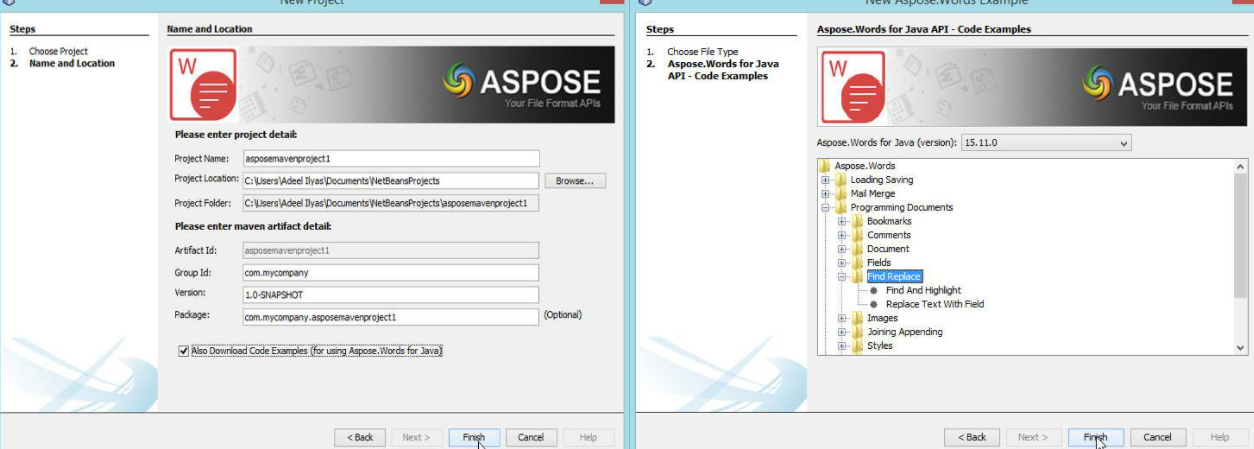Collapse the Programming Documents tree node
Viewport: 1254px width, 449px height.
click(826, 208)
